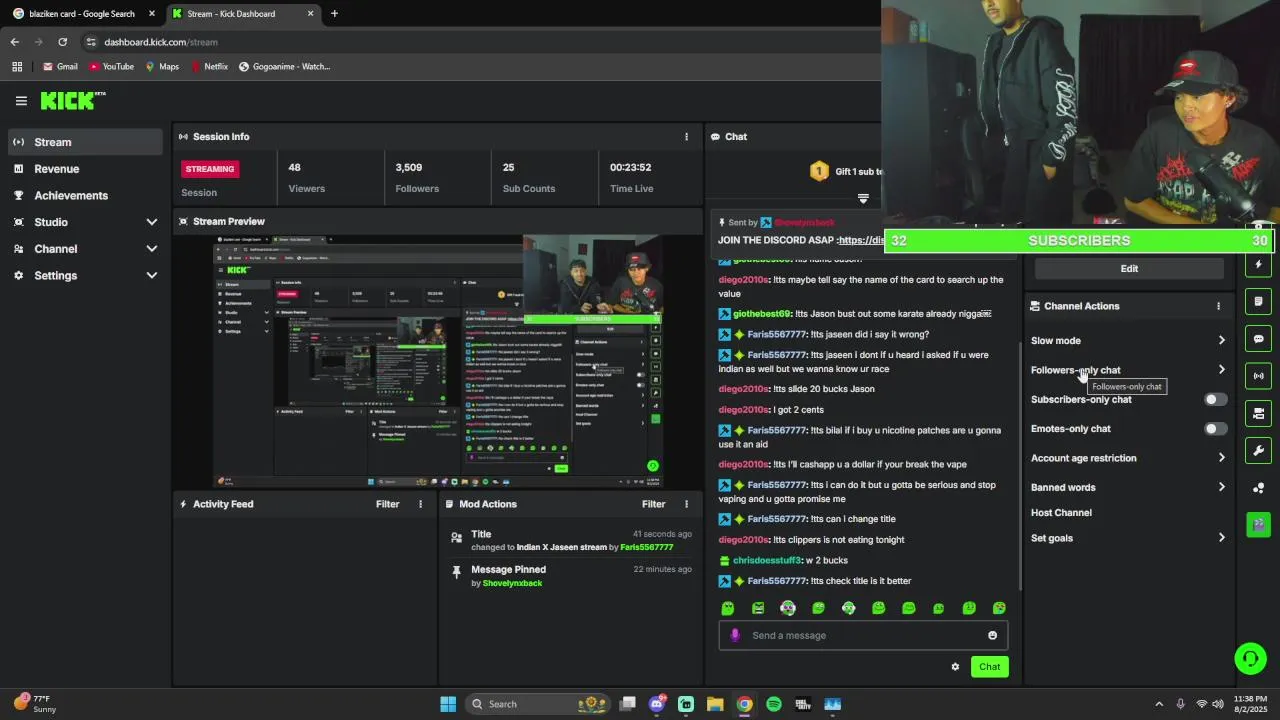Select Revenue in the sidebar
Screen dimensions: 1280x720
coord(85,169)
